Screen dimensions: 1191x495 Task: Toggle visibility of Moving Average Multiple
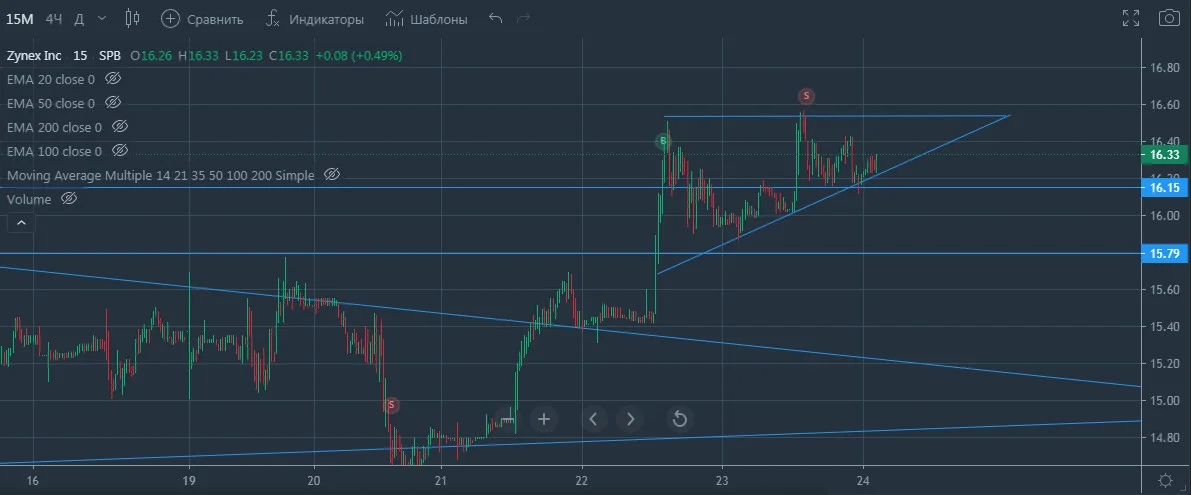(332, 175)
